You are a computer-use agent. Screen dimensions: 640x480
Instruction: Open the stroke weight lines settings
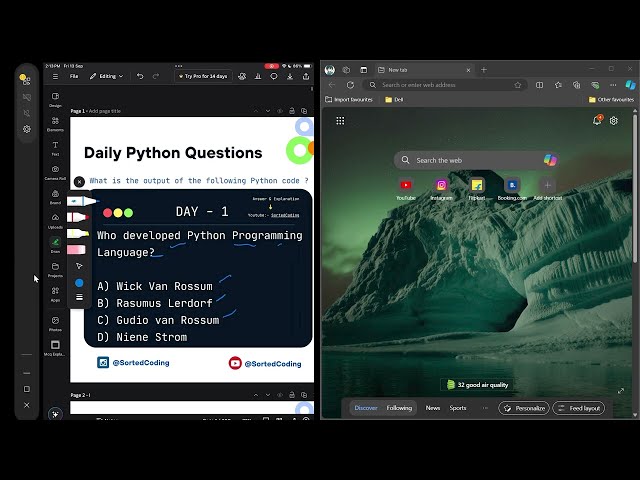(79, 297)
